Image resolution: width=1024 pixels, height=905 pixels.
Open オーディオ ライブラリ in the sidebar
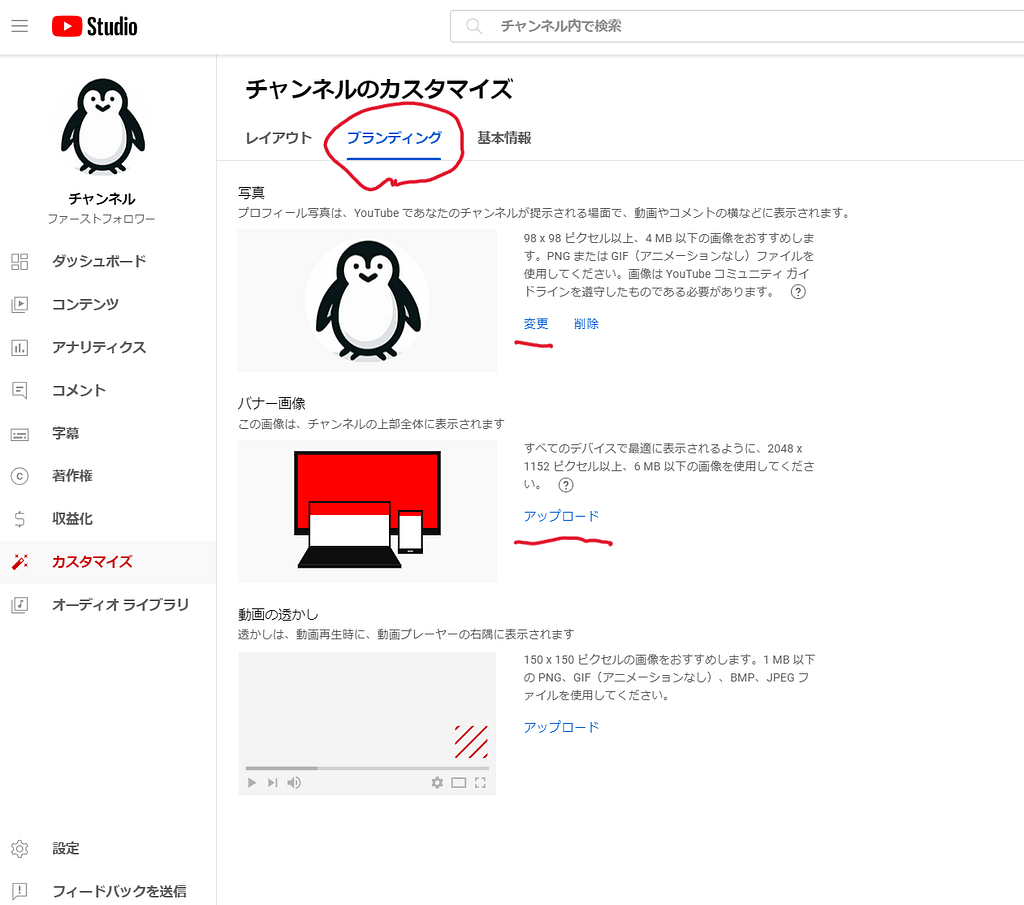(x=120, y=605)
